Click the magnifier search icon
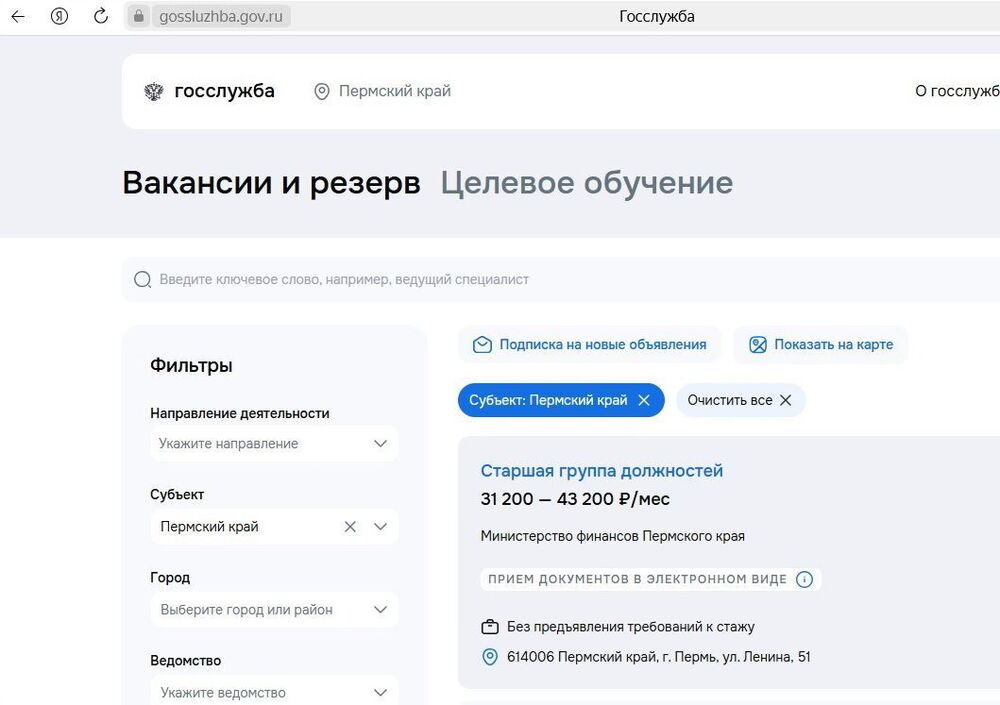Viewport: 1000px width, 705px height. pyautogui.click(x=143, y=279)
